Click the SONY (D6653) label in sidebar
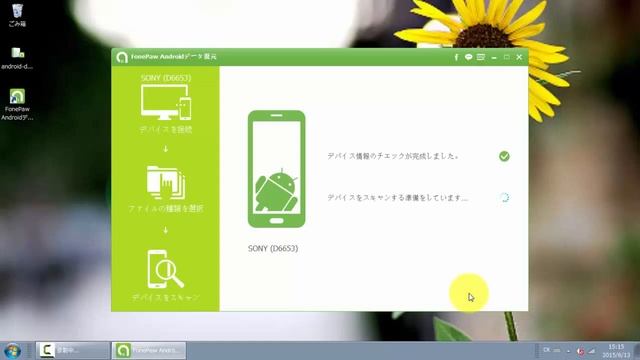640x360 pixels. (x=166, y=78)
